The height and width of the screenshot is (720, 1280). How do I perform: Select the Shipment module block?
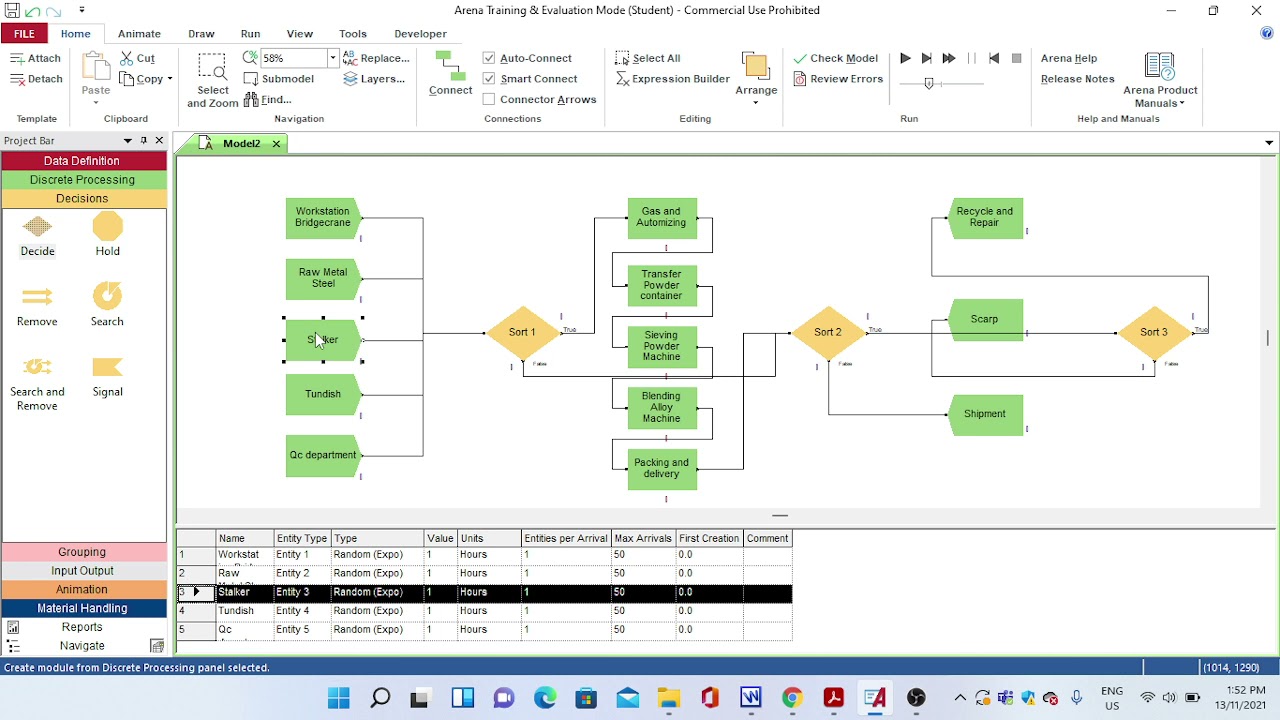click(985, 414)
